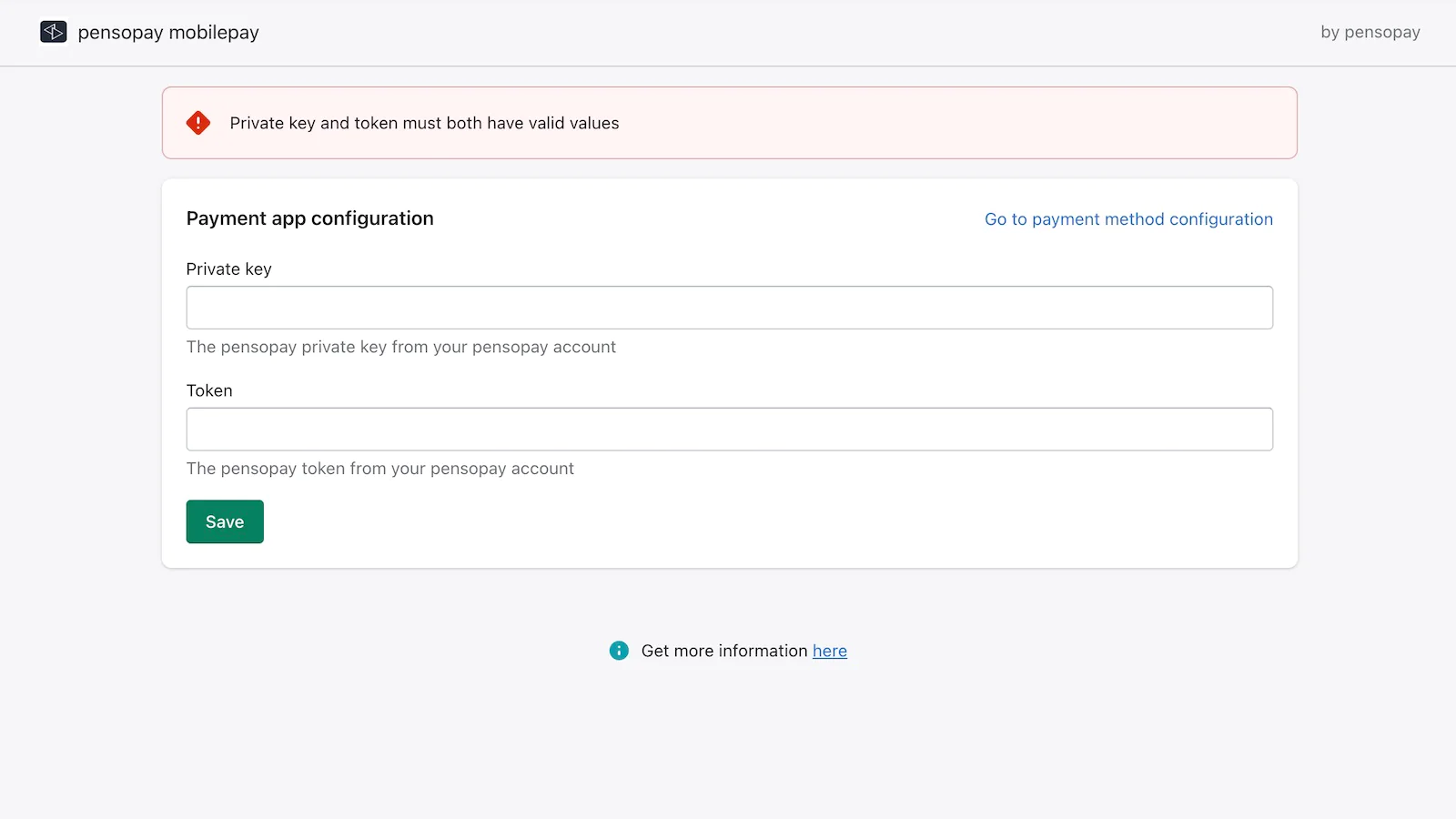Viewport: 1456px width, 819px height.
Task: Click the 'Get more information' text
Action: (724, 651)
